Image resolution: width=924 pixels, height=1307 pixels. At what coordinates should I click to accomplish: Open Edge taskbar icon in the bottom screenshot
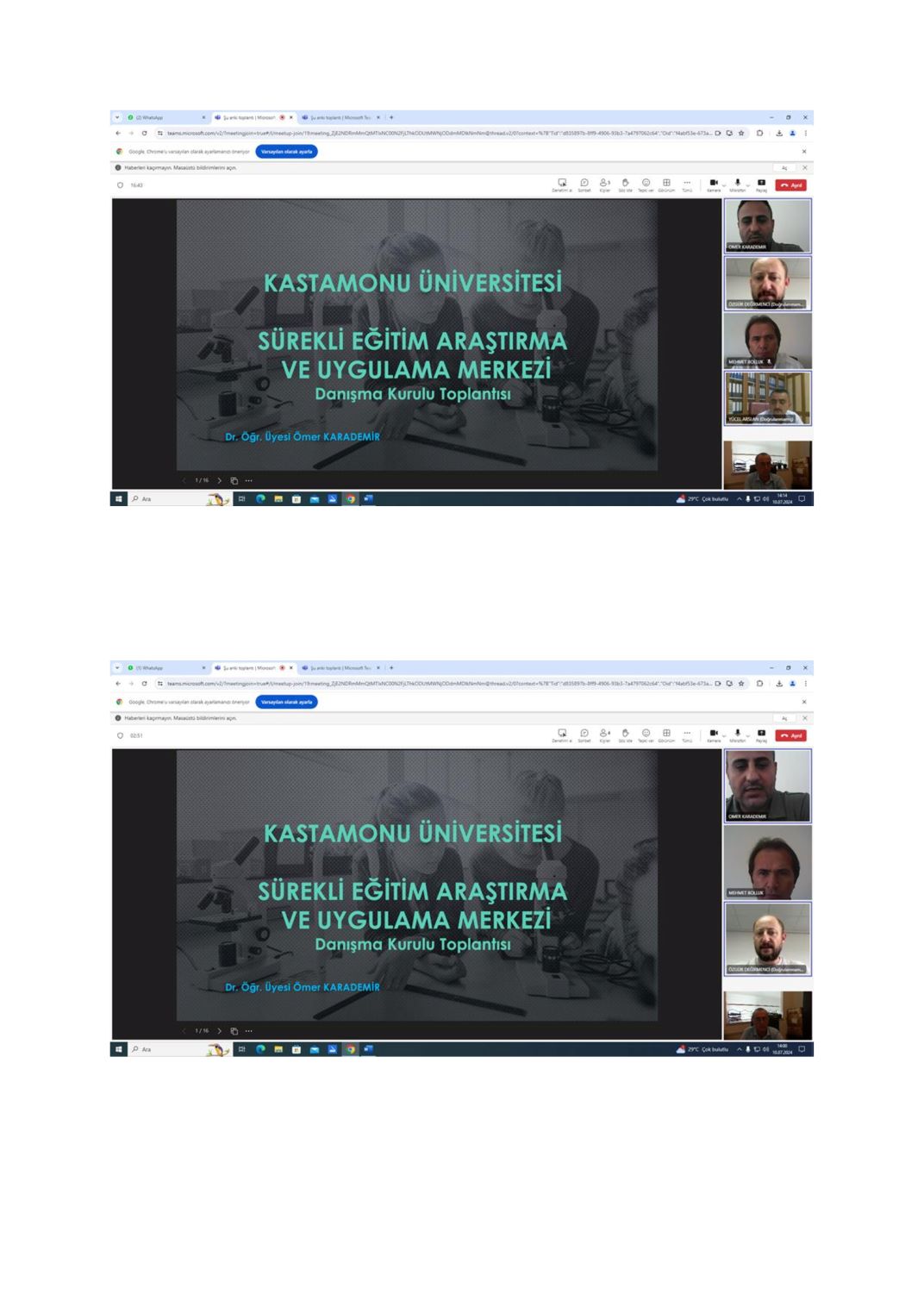coord(259,1049)
